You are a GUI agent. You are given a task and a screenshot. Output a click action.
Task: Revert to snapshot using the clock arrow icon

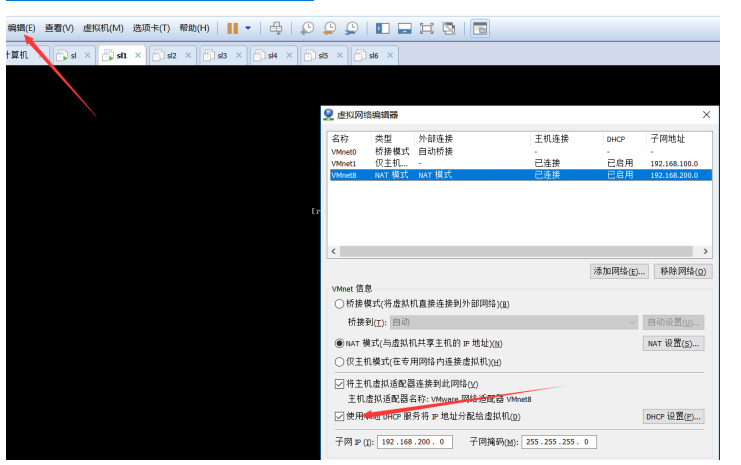(x=329, y=28)
